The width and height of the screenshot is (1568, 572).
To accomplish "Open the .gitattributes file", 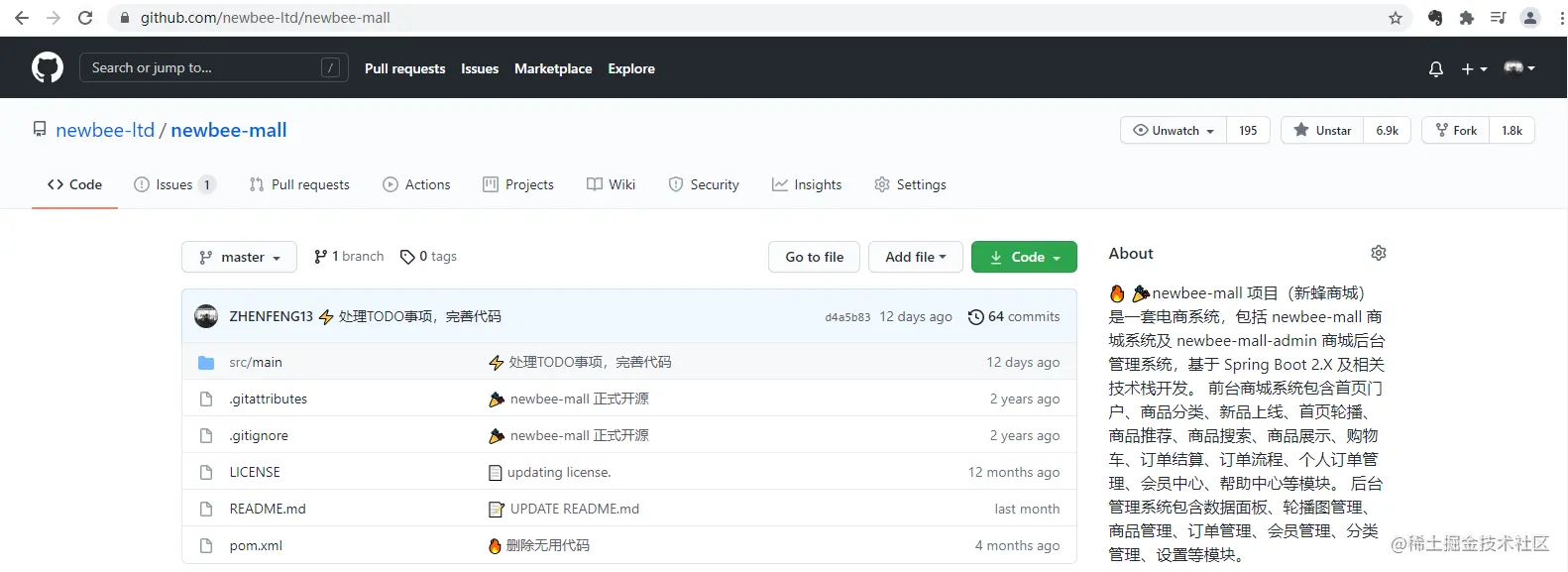I will [x=268, y=399].
